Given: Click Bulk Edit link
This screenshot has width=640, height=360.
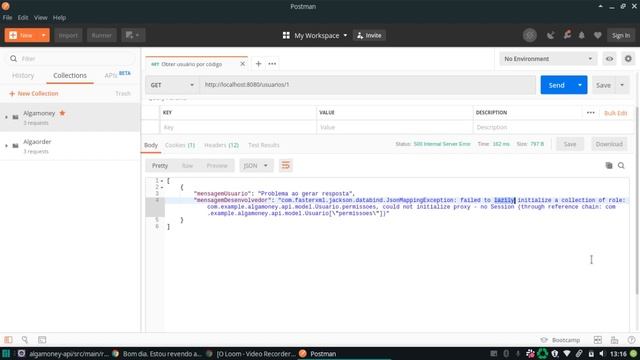Looking at the screenshot, I should (x=616, y=113).
